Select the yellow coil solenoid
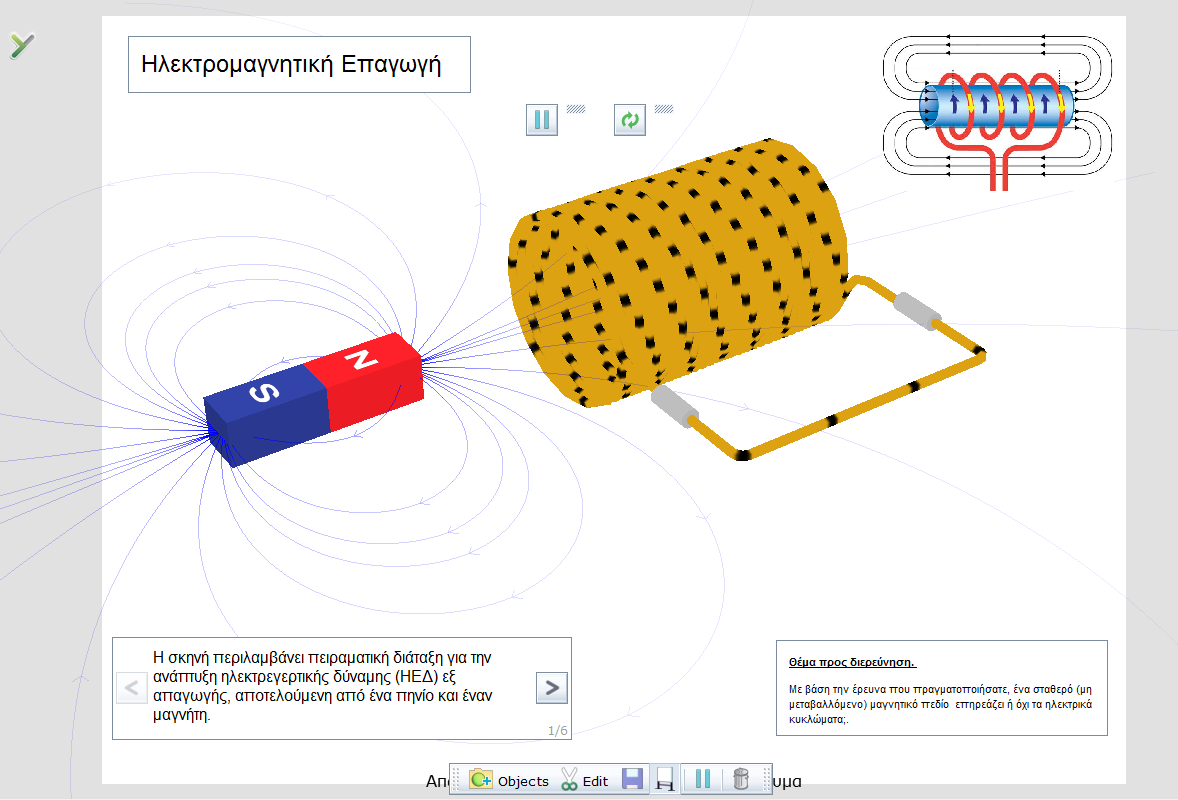The width and height of the screenshot is (1178, 800). tap(678, 272)
